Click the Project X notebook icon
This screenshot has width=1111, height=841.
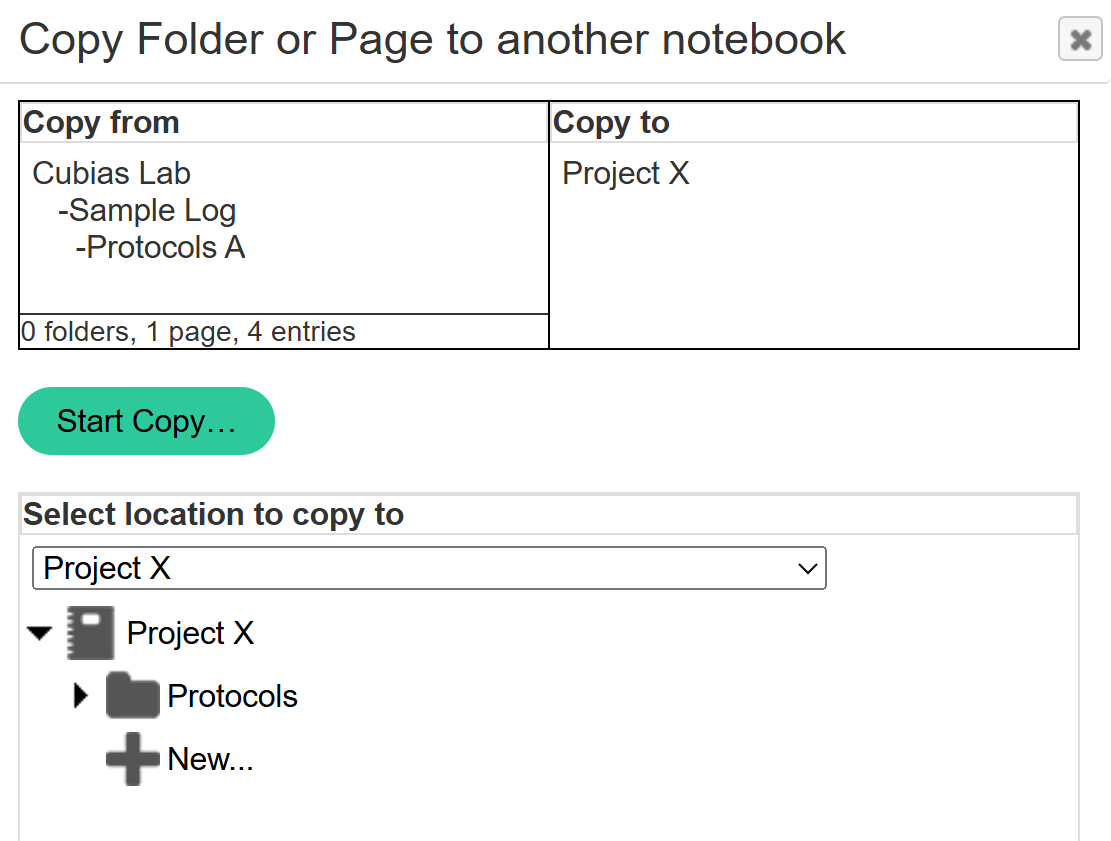(90, 633)
